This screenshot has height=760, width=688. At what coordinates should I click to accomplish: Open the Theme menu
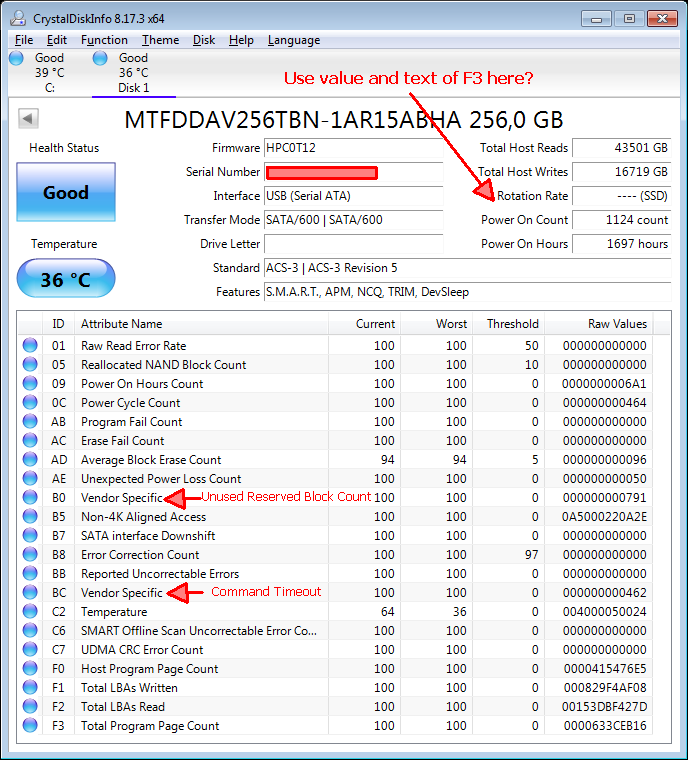tap(160, 40)
